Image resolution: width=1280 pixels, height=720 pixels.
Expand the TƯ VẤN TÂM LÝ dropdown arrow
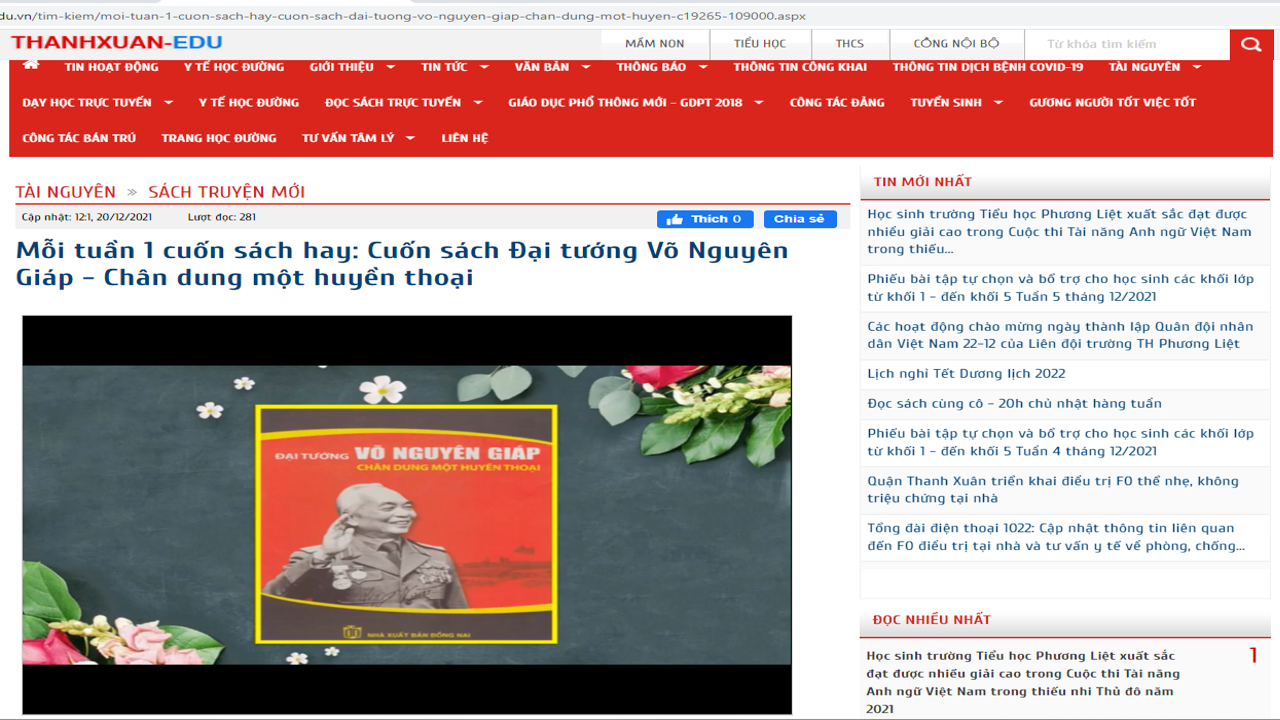tap(410, 138)
